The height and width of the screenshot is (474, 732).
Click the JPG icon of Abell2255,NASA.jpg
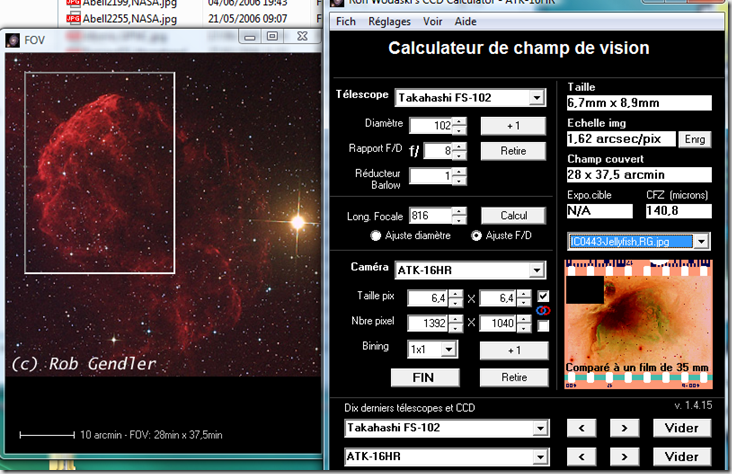[73, 19]
